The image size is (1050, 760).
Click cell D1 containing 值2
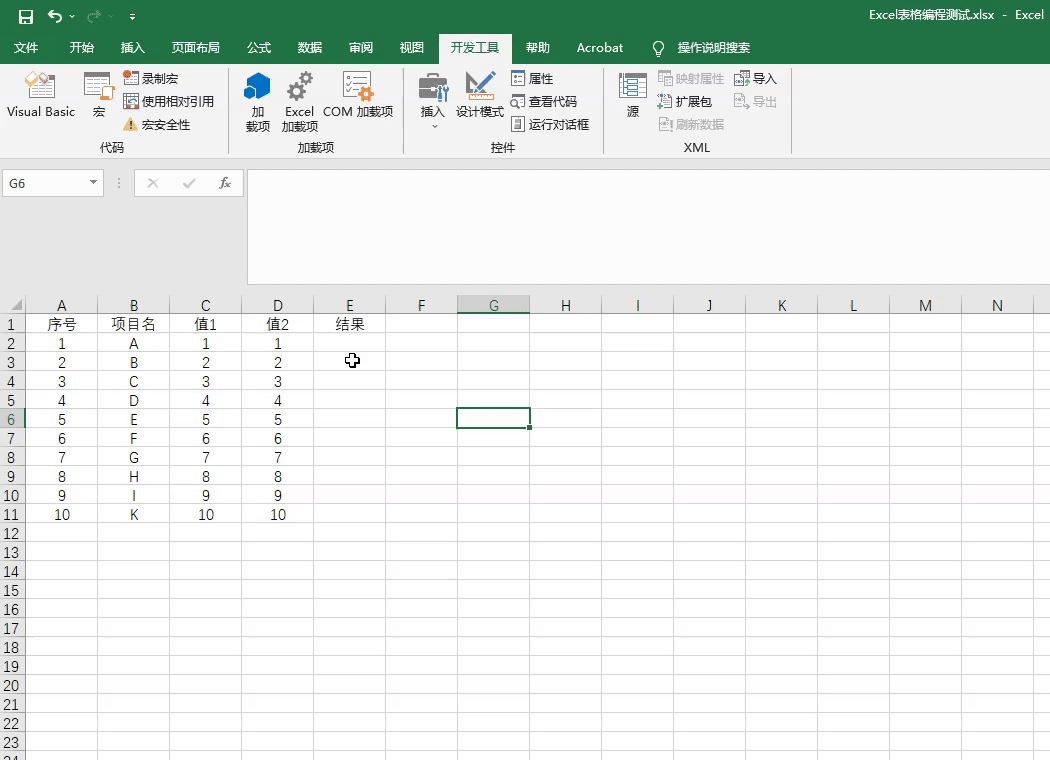(277, 325)
